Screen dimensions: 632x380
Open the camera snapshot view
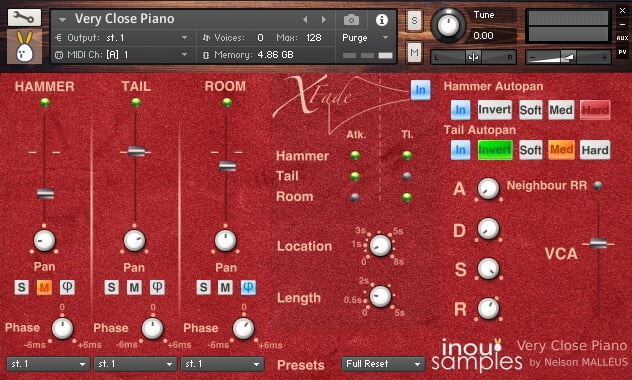[351, 19]
